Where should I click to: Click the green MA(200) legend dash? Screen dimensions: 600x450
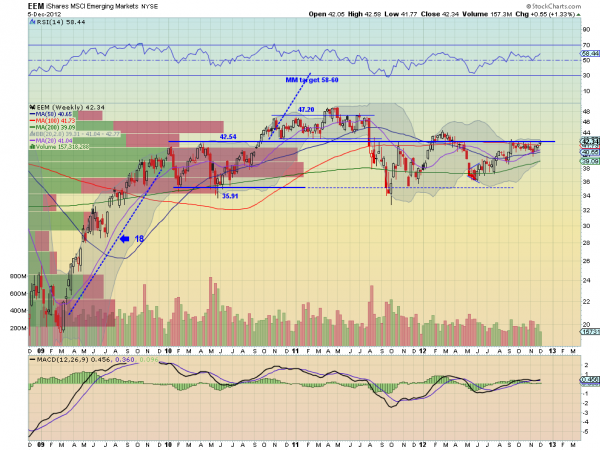33,127
